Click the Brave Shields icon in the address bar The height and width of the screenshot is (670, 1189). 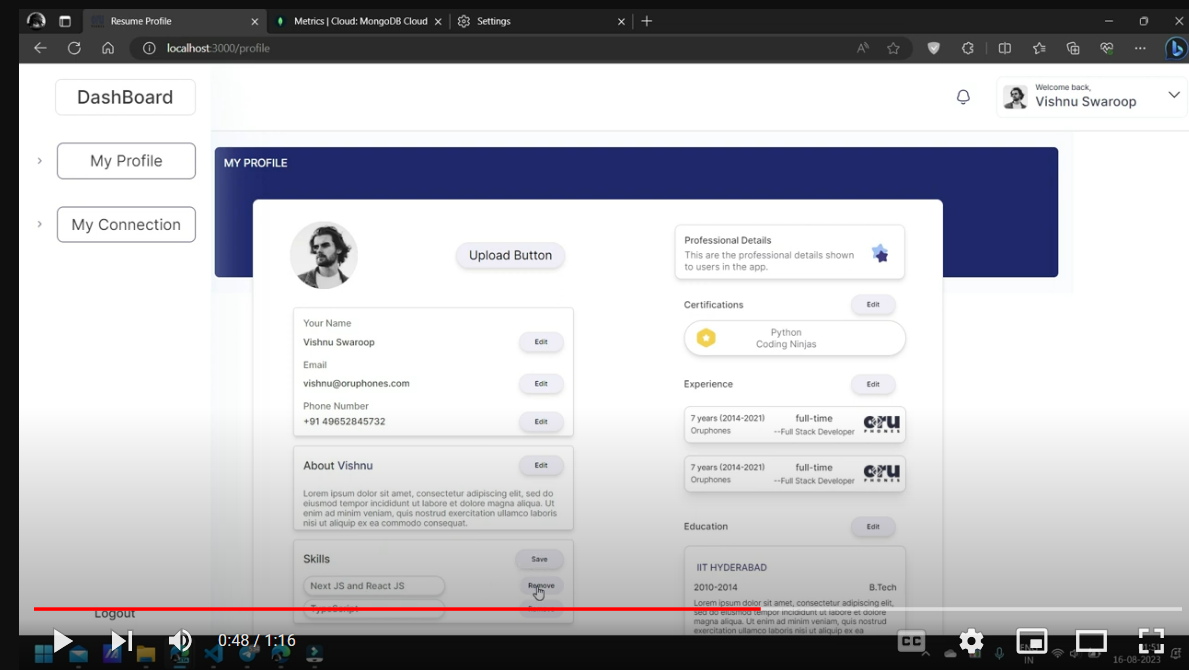[x=933, y=47]
